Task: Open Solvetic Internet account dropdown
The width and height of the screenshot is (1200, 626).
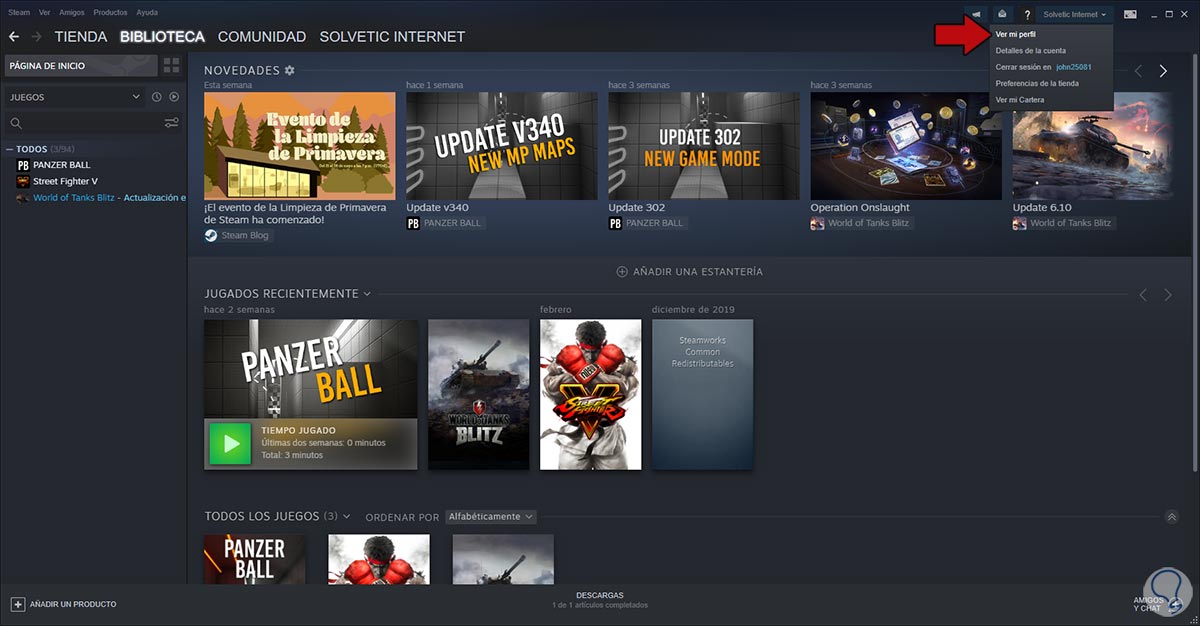Action: (x=1075, y=14)
